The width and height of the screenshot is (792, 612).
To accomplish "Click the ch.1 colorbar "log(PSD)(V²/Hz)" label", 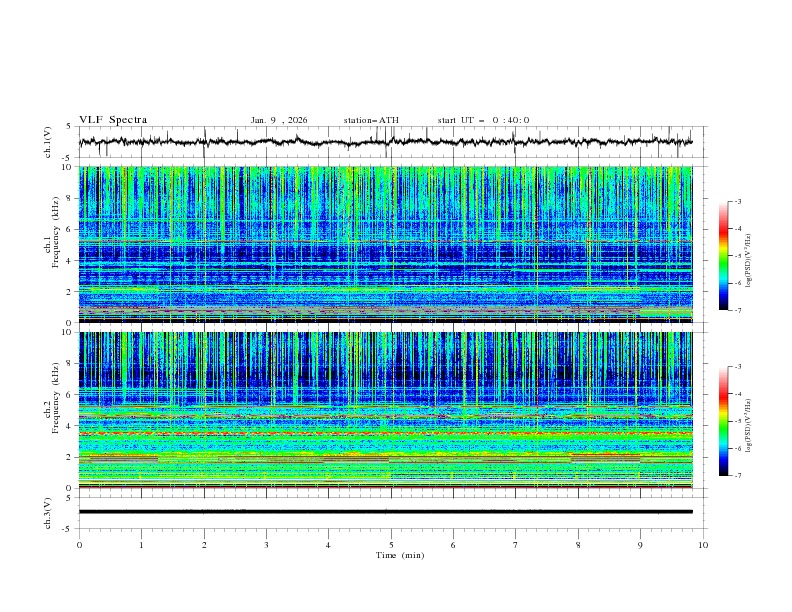I will [x=748, y=261].
